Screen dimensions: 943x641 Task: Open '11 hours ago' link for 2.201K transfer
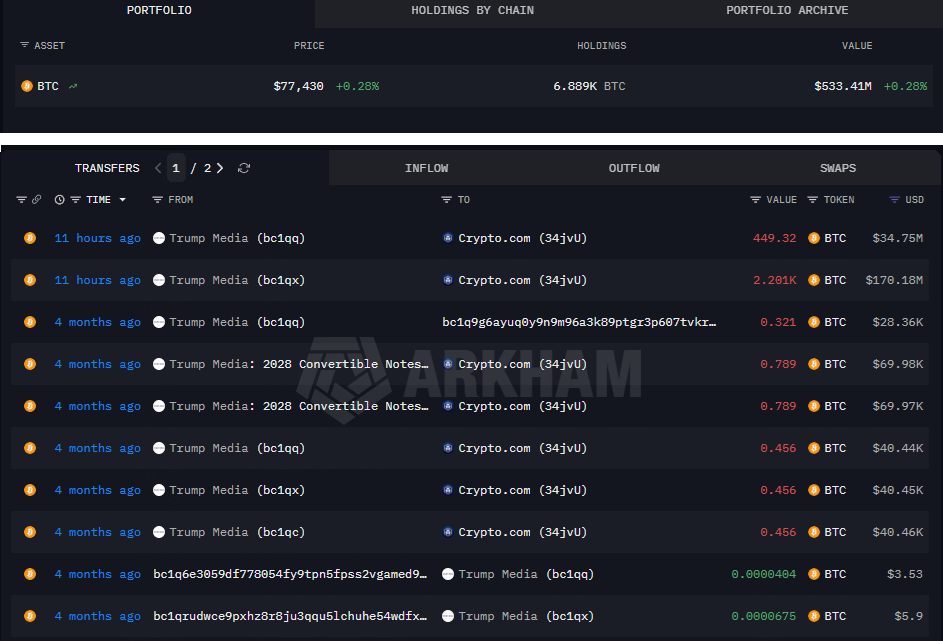(97, 280)
